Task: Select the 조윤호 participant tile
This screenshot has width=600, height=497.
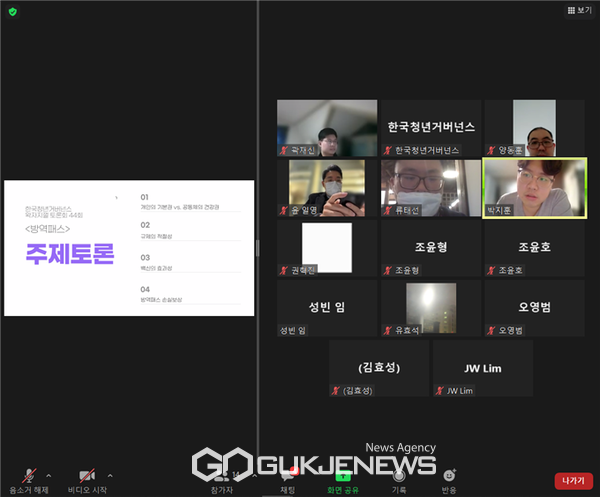Action: 535,248
